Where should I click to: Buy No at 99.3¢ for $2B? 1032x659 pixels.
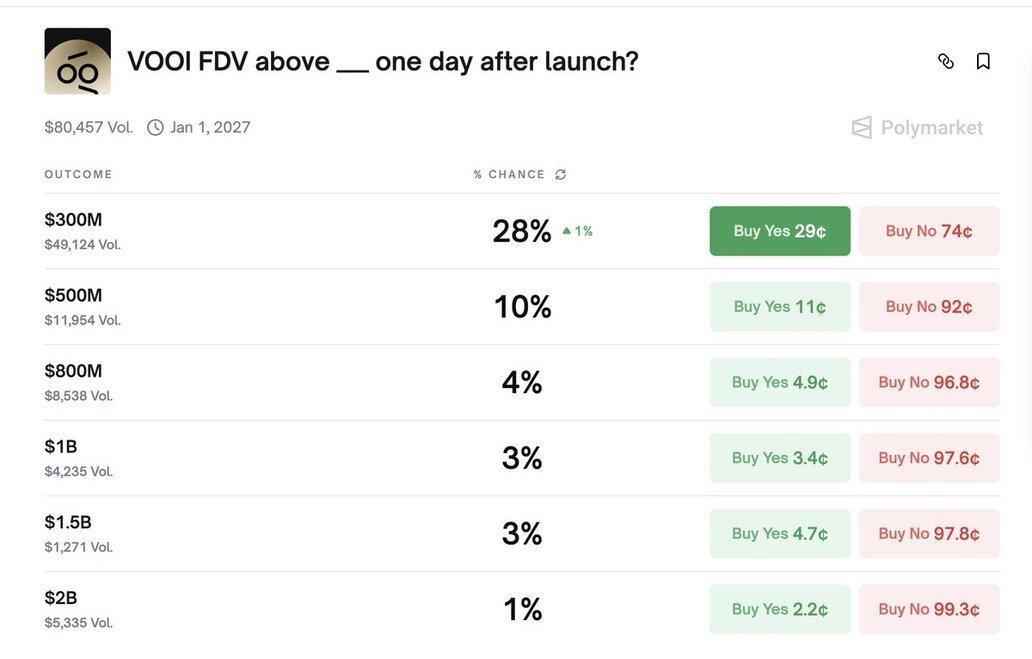click(x=929, y=609)
